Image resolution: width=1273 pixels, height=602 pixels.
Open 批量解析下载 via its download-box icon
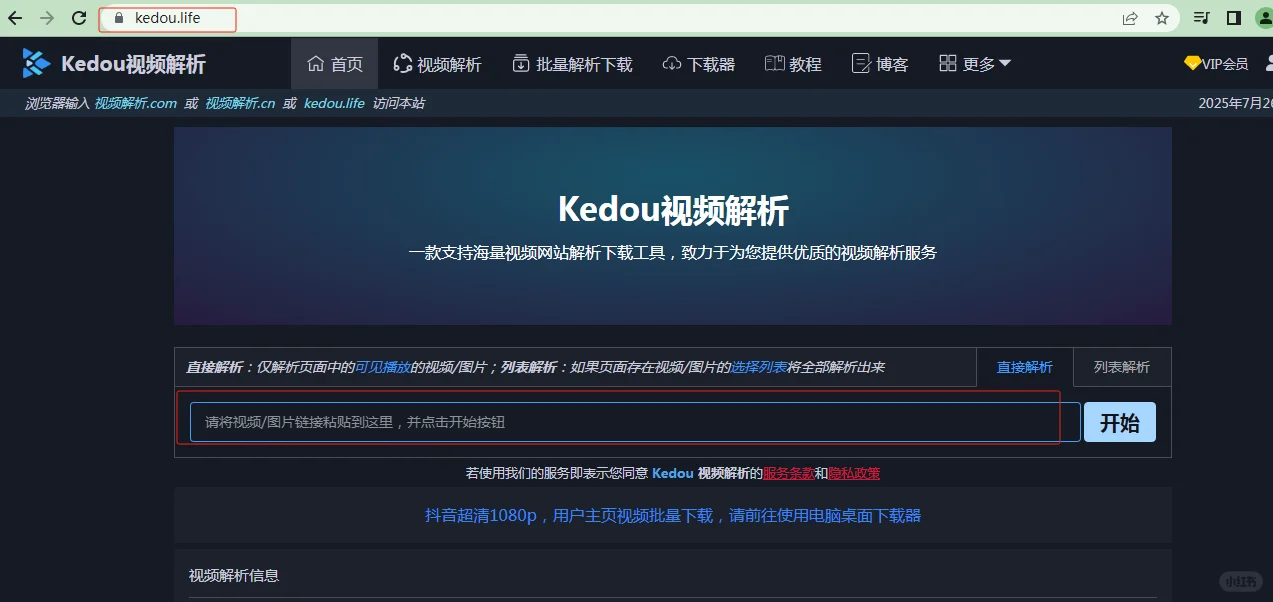point(521,62)
